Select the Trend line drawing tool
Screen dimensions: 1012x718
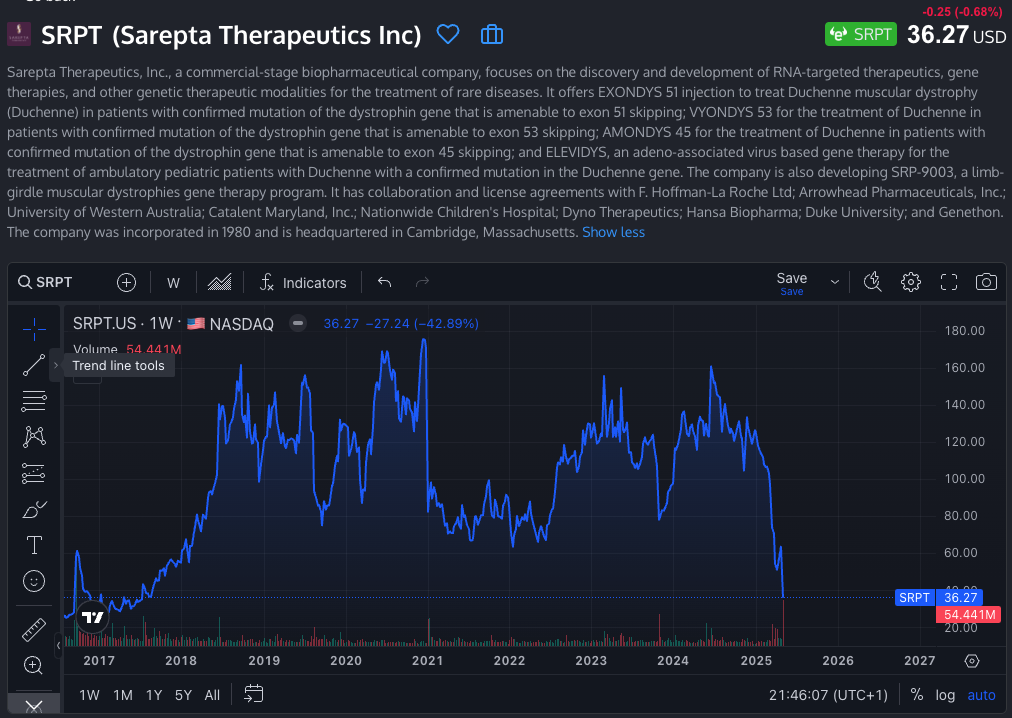click(34, 365)
